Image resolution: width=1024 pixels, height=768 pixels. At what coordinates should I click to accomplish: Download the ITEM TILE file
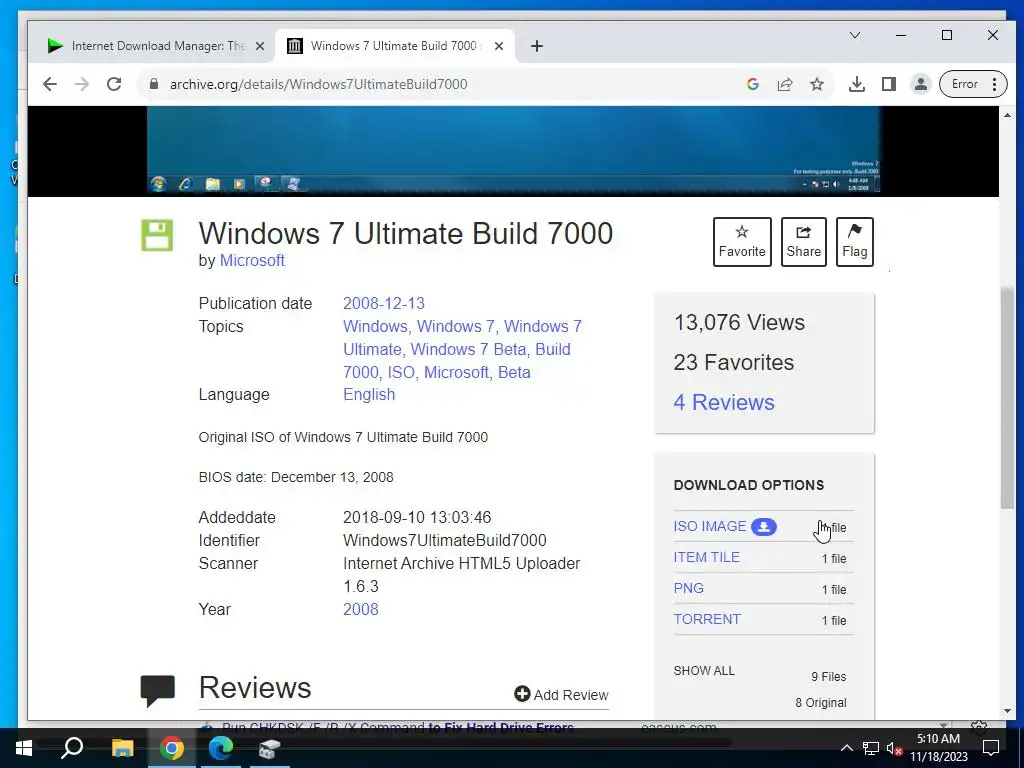pyautogui.click(x=707, y=557)
